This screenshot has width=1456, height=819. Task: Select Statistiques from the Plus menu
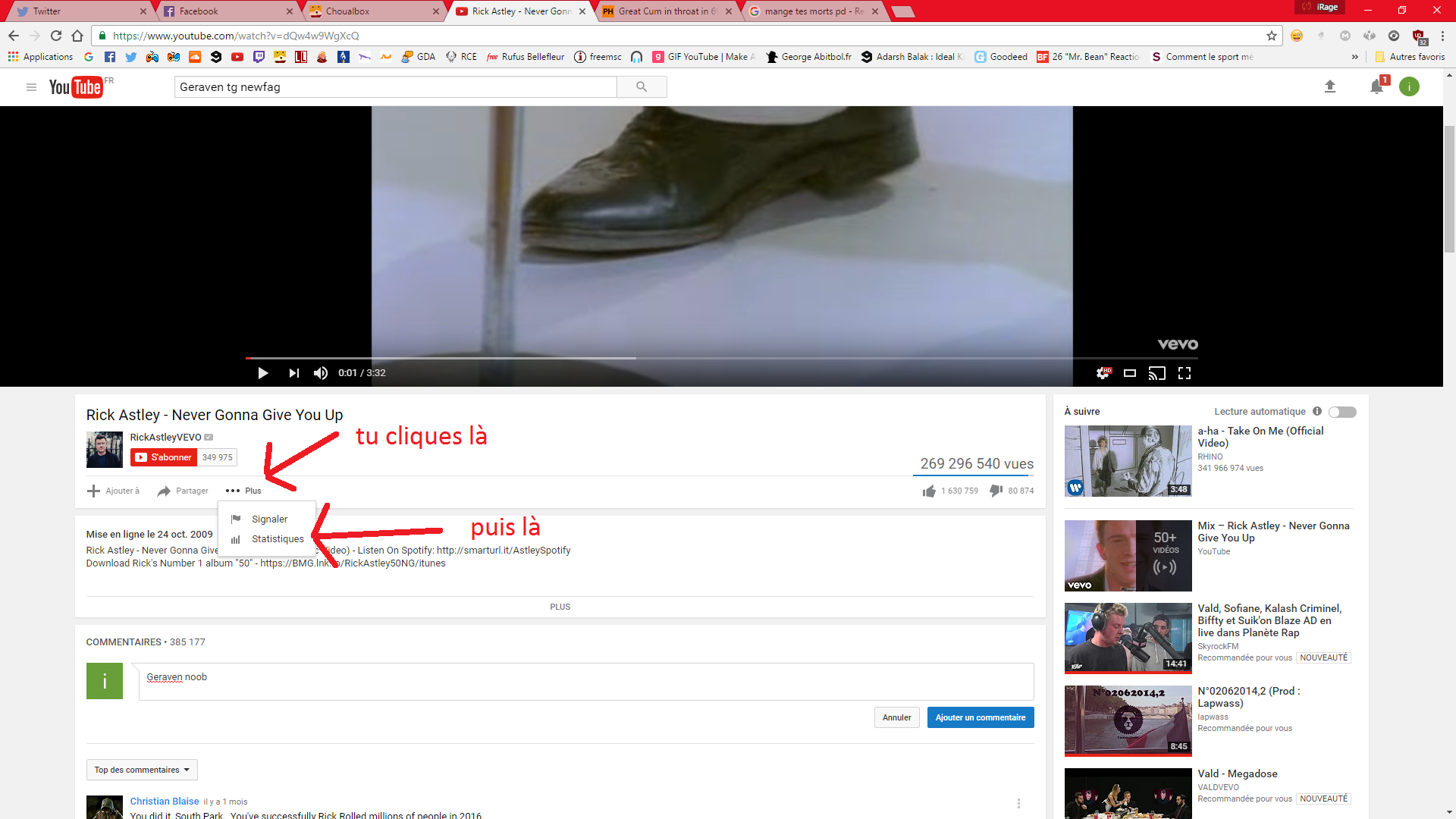(278, 539)
